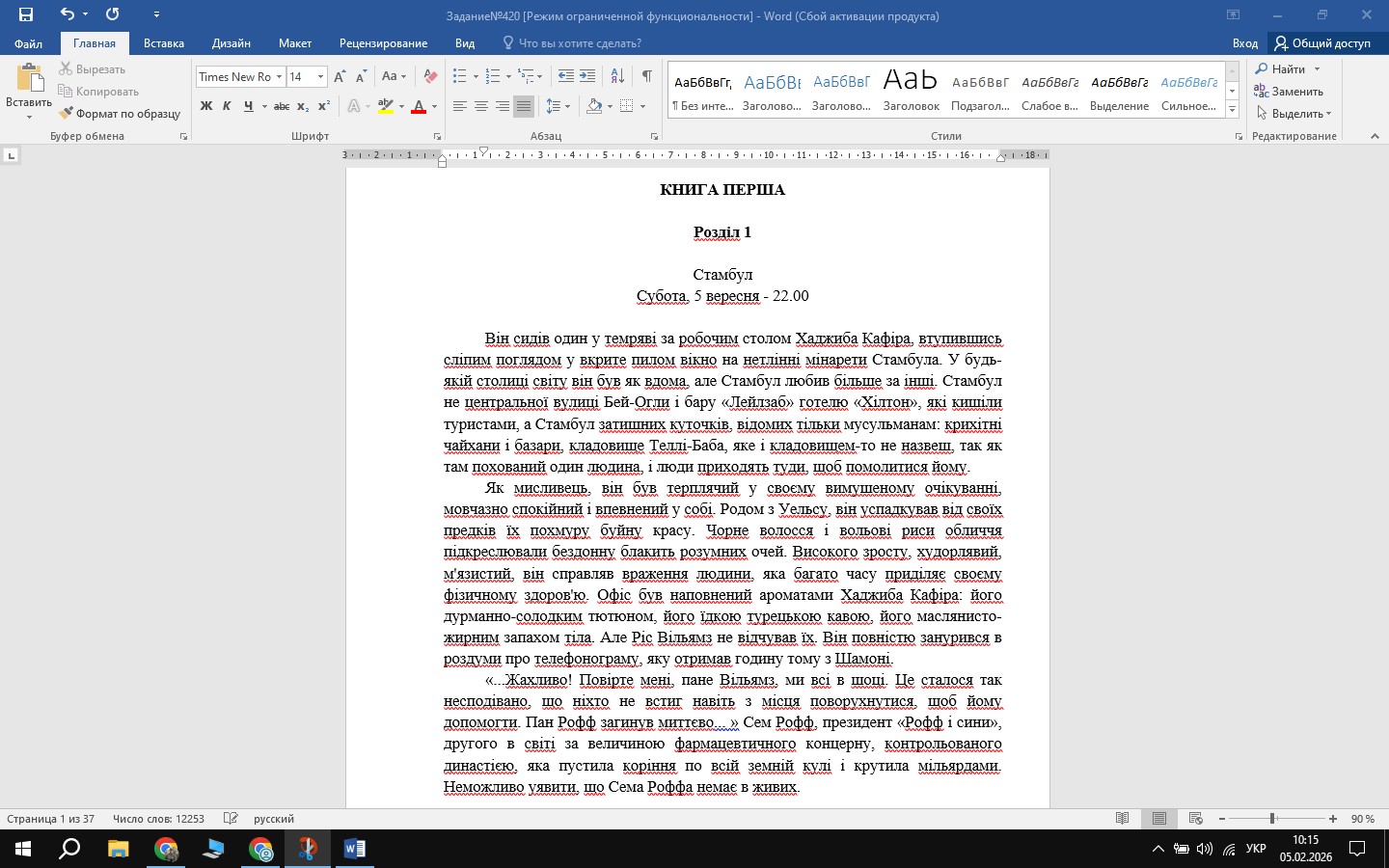
Task: Click the Center alignment icon
Action: 480,106
